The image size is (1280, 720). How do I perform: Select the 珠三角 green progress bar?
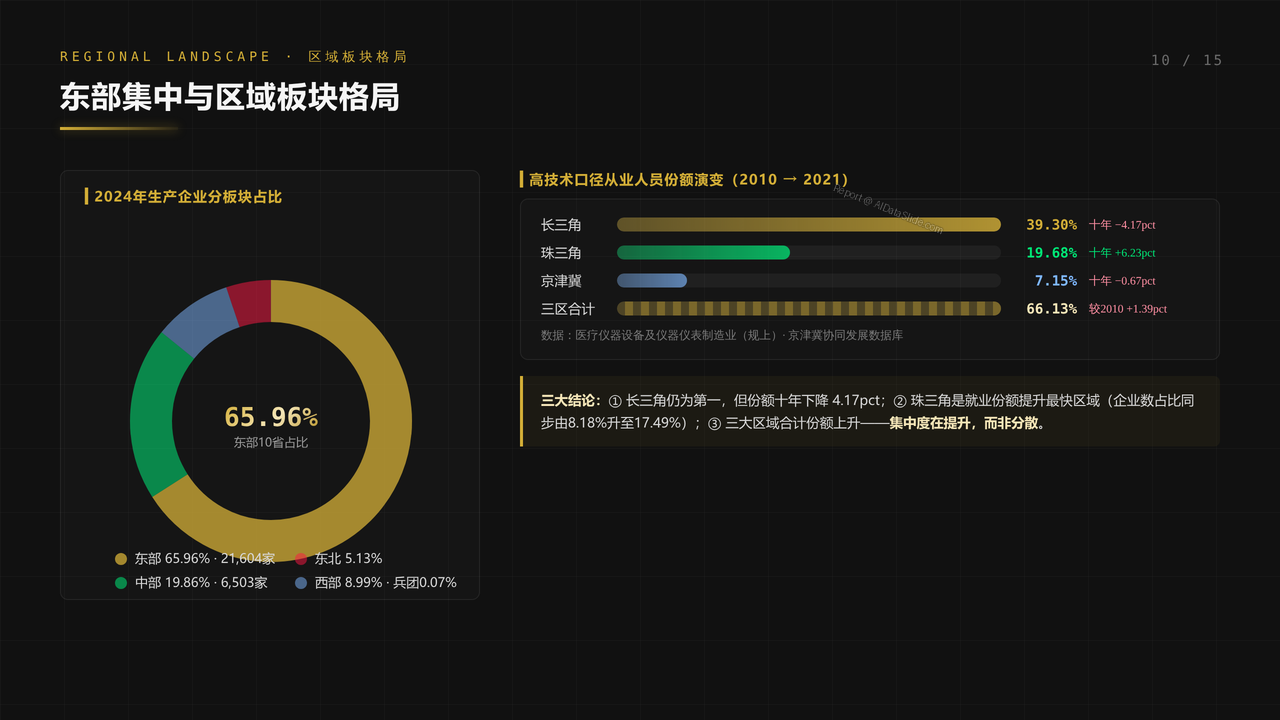pos(703,253)
